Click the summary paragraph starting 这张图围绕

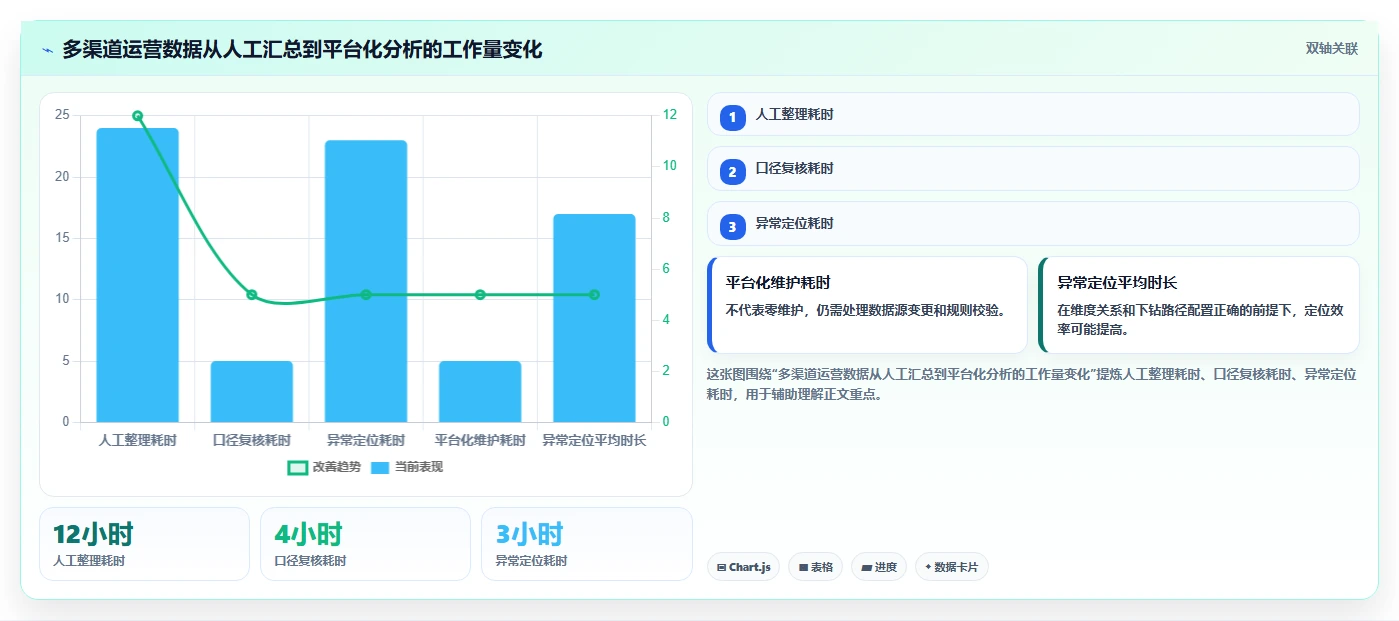tap(1031, 384)
